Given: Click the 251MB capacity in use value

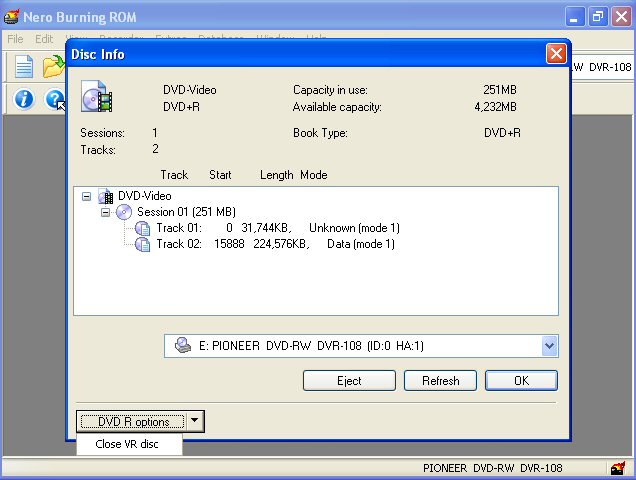Looking at the screenshot, I should click(x=500, y=90).
